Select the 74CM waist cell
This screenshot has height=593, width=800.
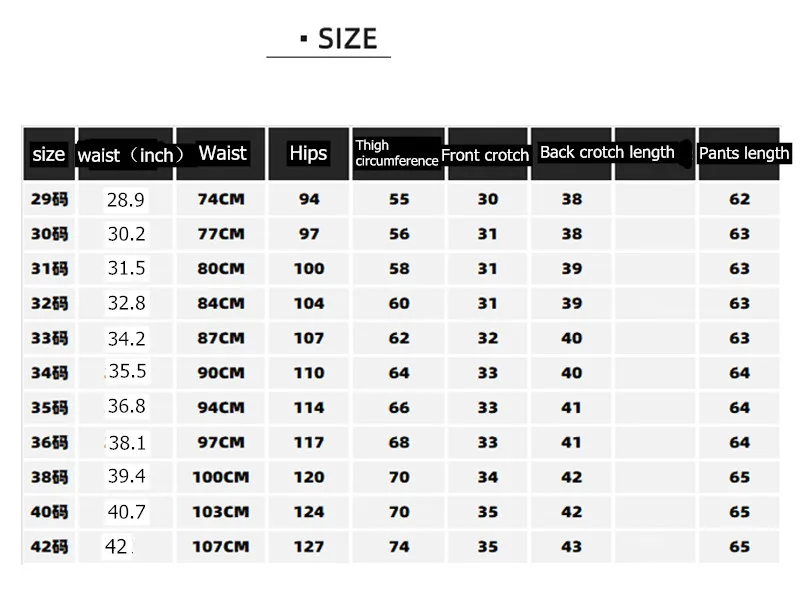click(221, 199)
